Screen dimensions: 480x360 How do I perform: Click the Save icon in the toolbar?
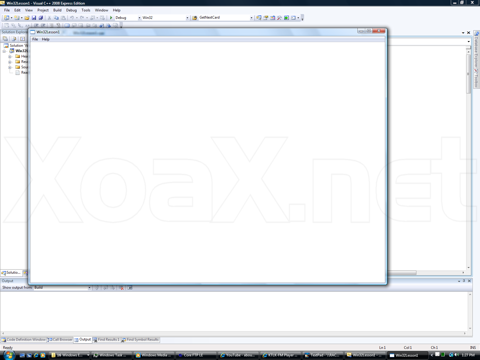34,18
